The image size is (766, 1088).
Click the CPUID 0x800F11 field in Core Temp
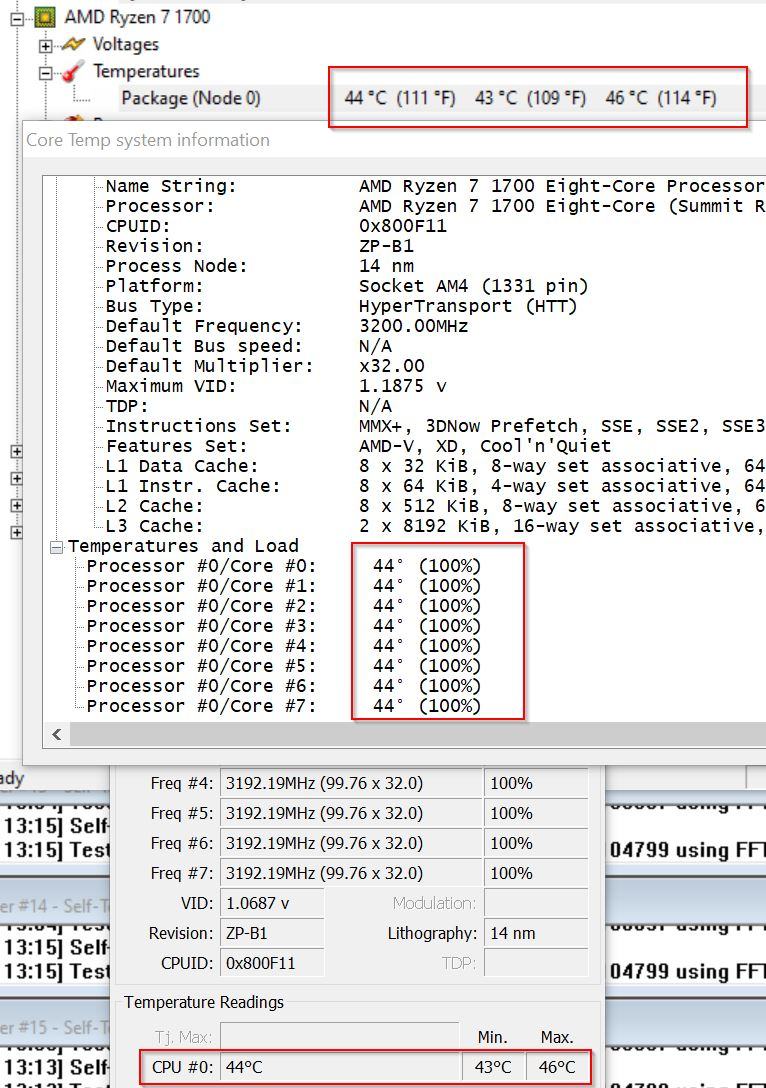[x=272, y=963]
